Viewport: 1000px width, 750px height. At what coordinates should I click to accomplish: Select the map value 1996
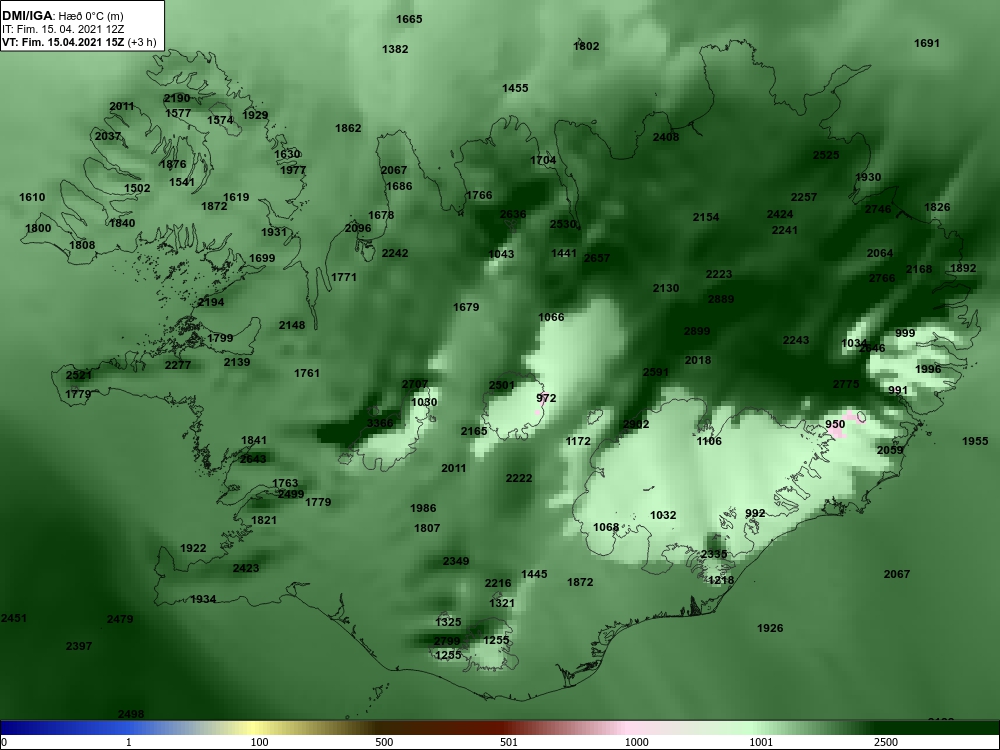tap(928, 370)
